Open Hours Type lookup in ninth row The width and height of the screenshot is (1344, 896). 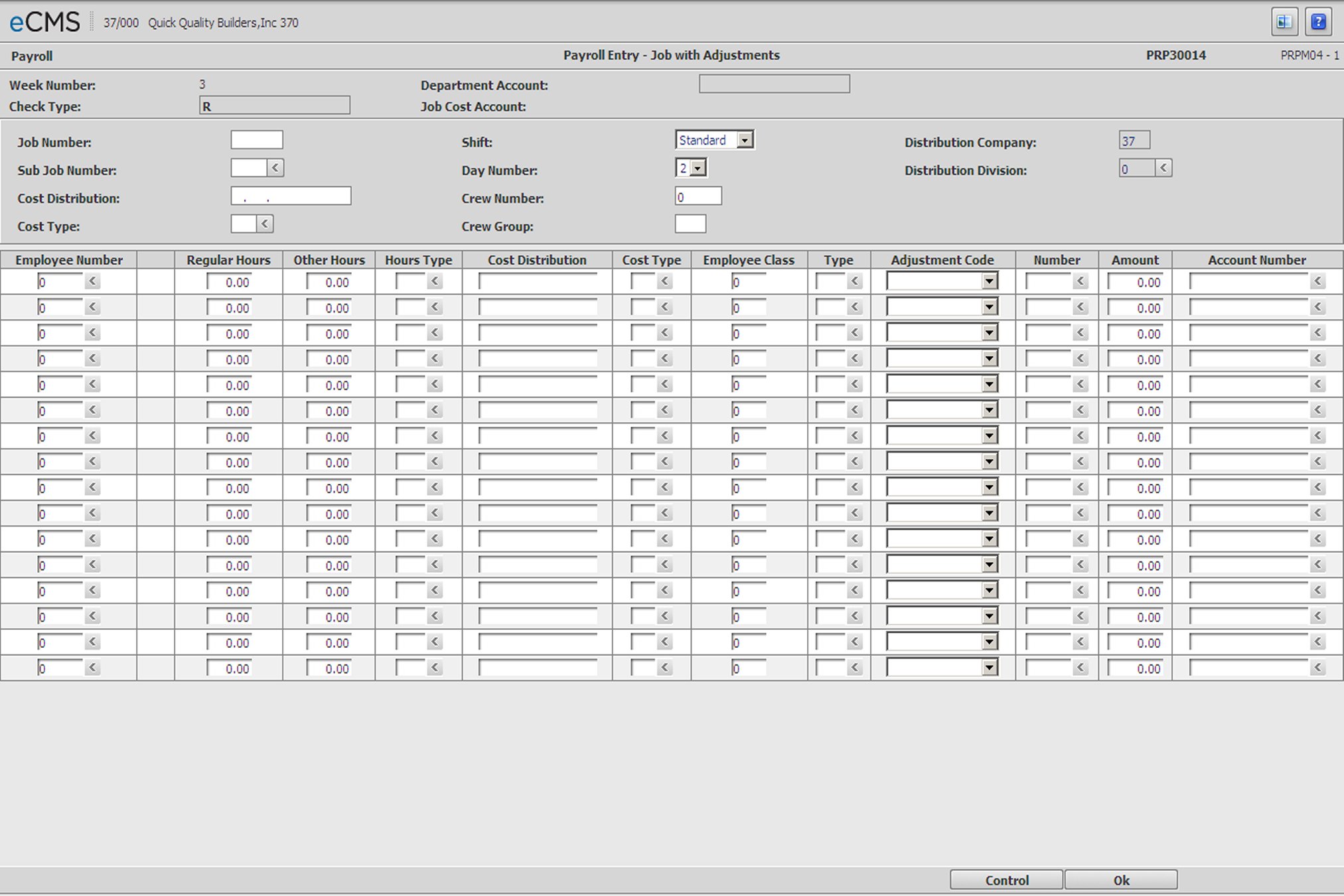pos(435,488)
